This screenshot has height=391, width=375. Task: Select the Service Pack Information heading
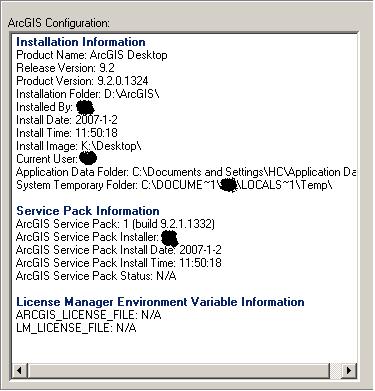(x=88, y=211)
